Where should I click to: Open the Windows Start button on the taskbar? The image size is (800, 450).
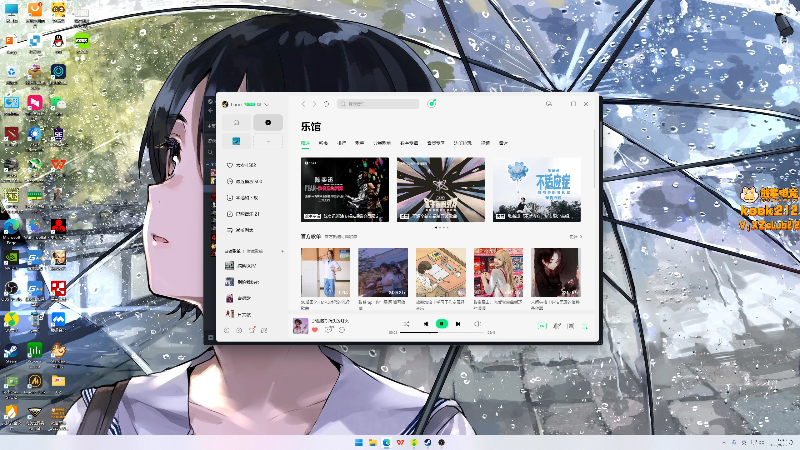pos(359,442)
